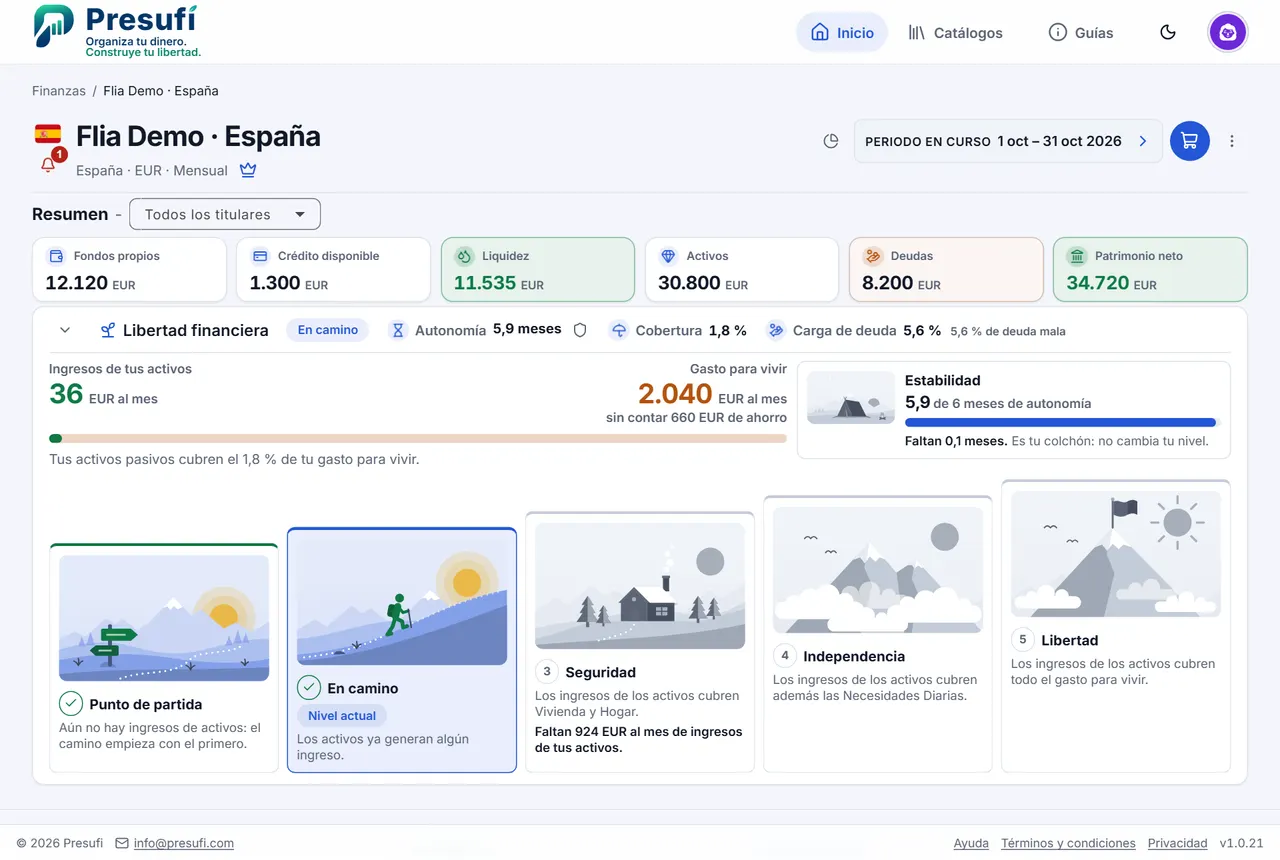Image resolution: width=1280 pixels, height=860 pixels.
Task: Select the Seguridad cabin illustration
Action: click(x=640, y=586)
